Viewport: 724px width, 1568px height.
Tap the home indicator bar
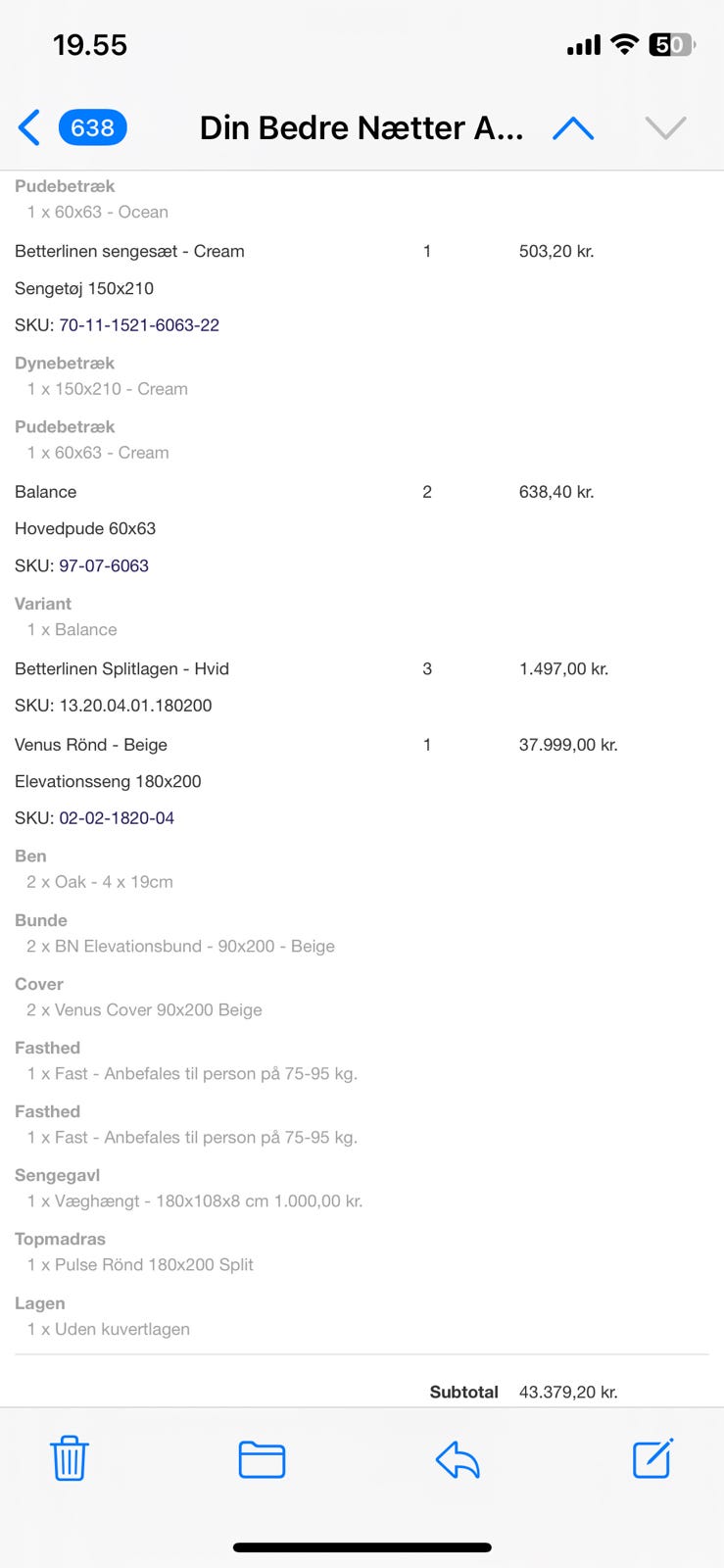click(362, 1547)
